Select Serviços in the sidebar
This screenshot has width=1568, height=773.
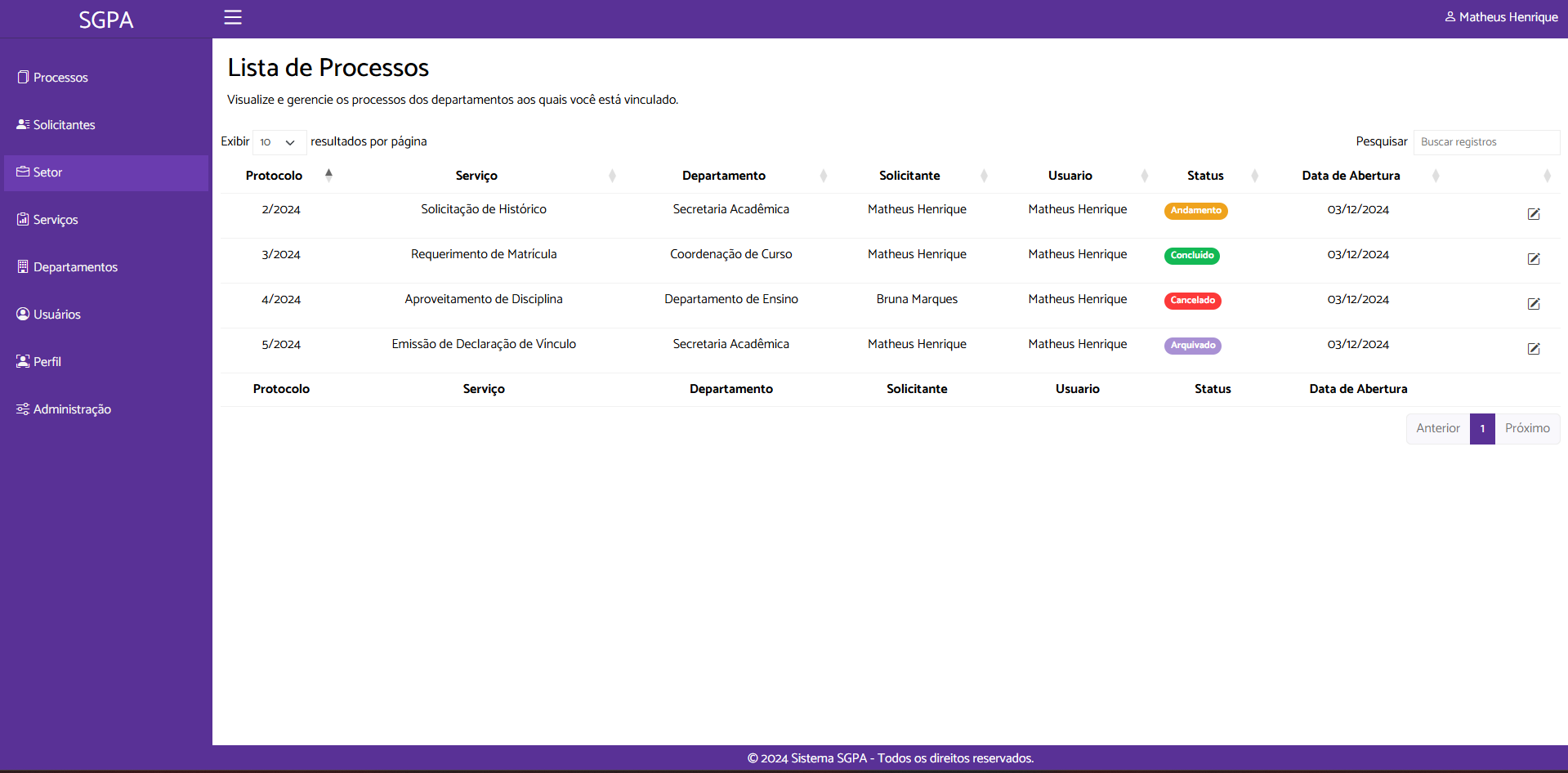pos(56,220)
